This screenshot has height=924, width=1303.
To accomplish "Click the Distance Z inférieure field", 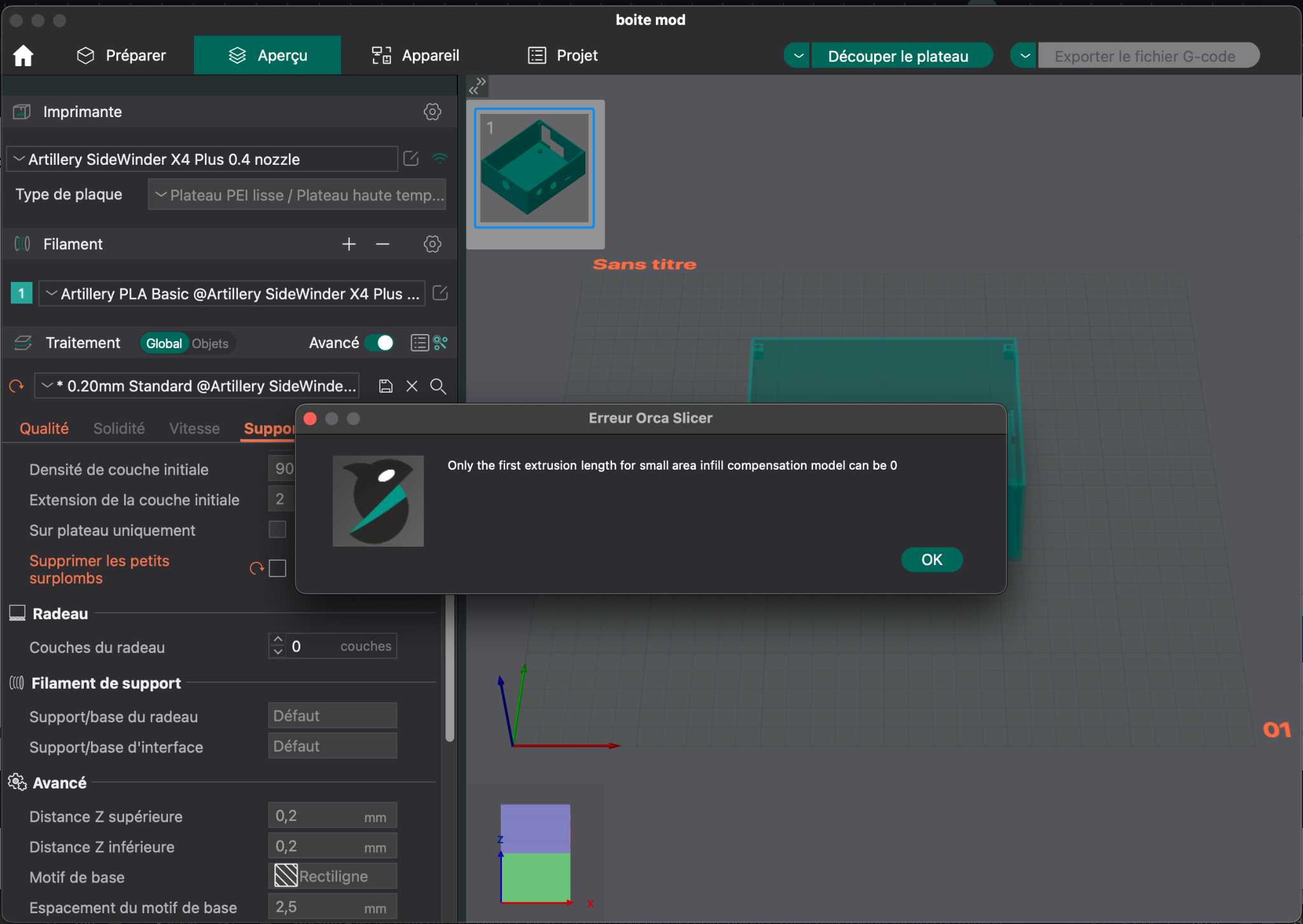I will (x=333, y=846).
